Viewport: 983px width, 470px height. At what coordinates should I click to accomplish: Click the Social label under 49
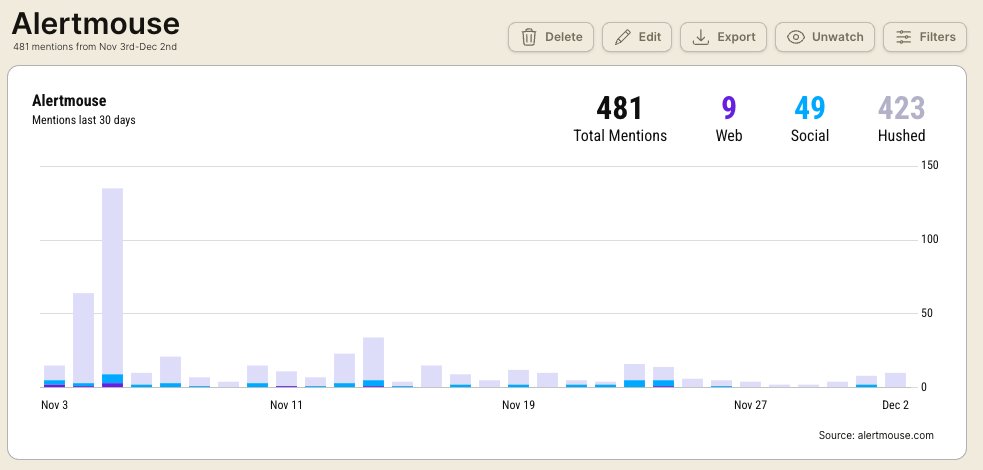[x=809, y=136]
